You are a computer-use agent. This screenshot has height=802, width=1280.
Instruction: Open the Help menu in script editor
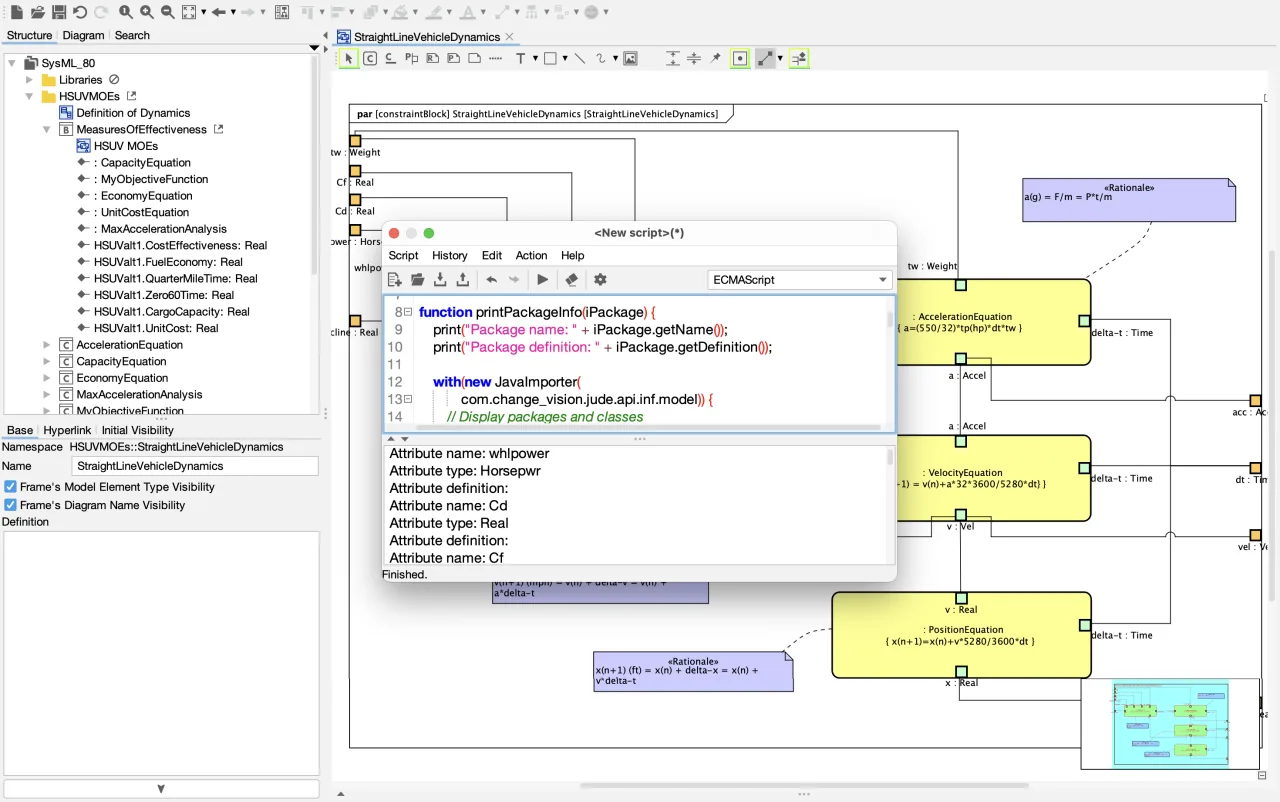(572, 255)
